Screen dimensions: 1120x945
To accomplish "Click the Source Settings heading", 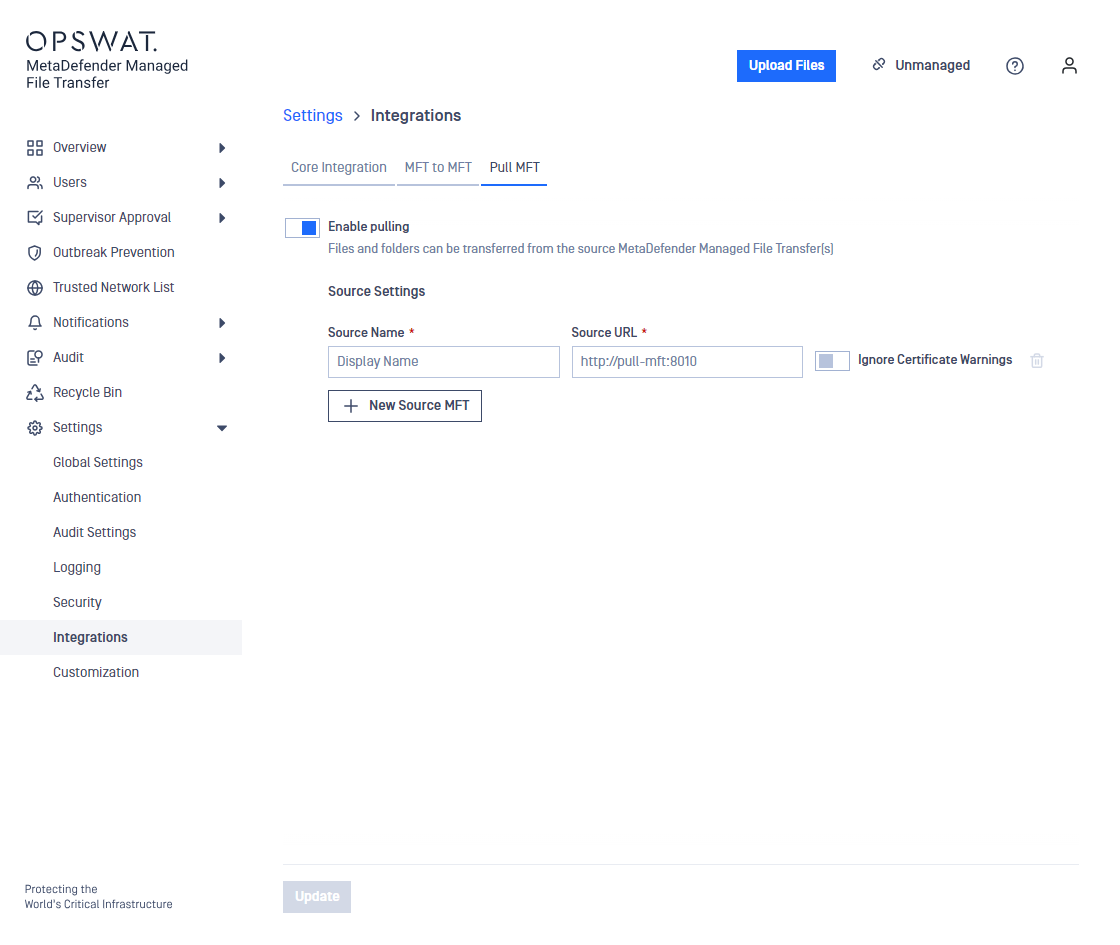I will click(x=376, y=291).
